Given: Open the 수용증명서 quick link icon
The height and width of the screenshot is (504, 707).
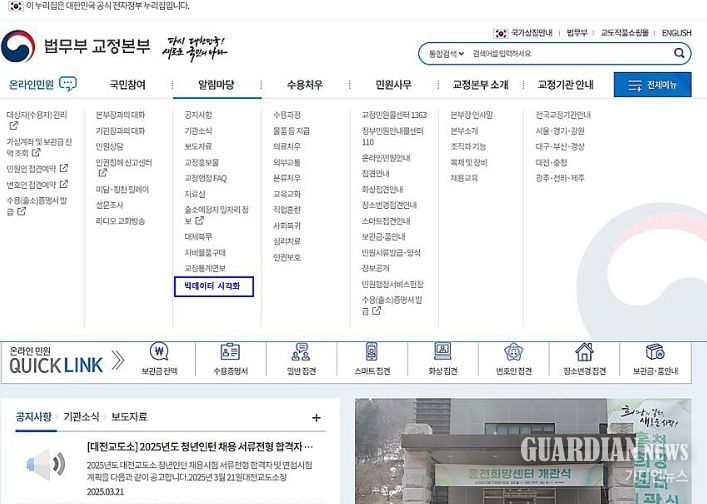Looking at the screenshot, I should point(229,352).
